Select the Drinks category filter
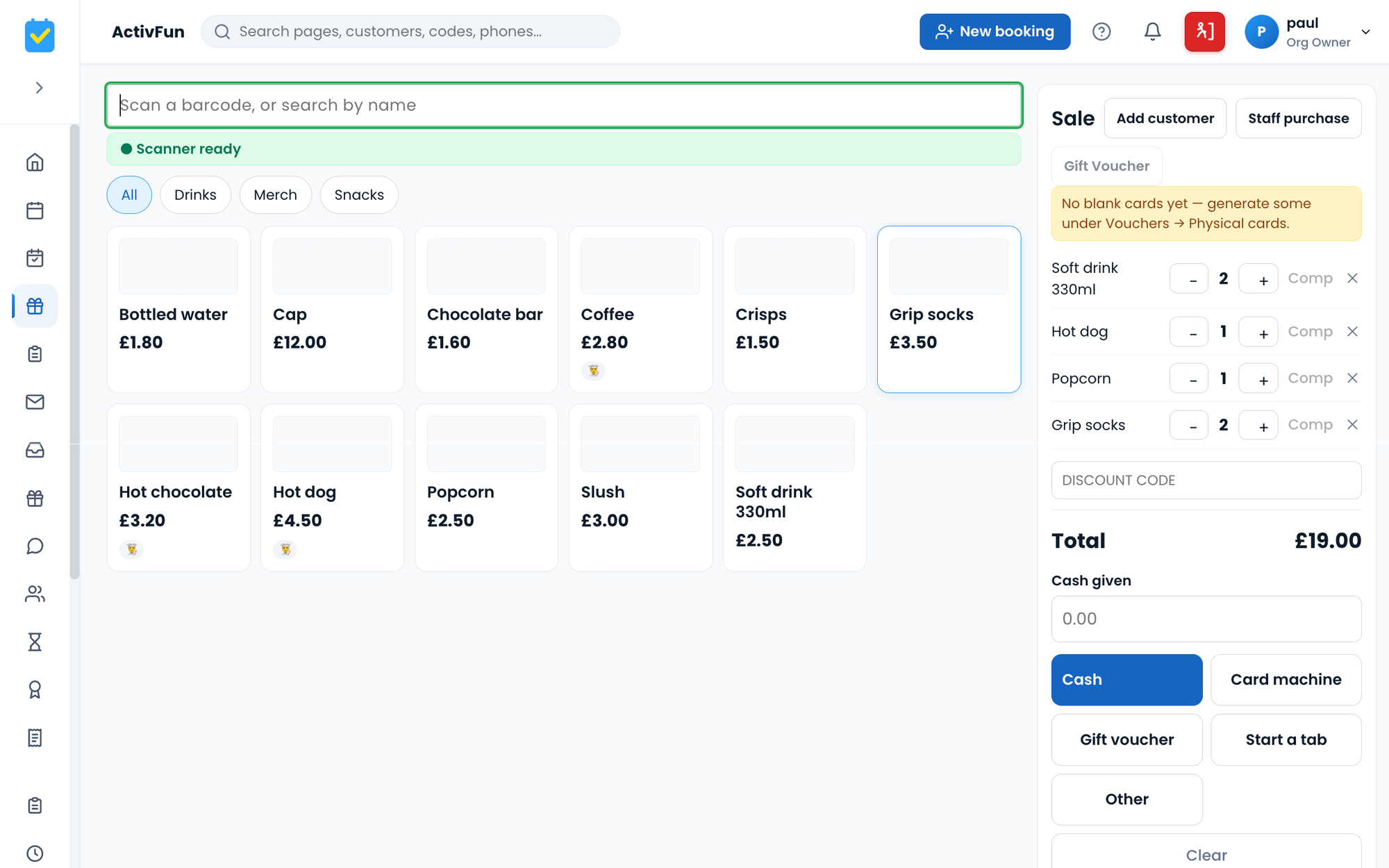 [195, 195]
